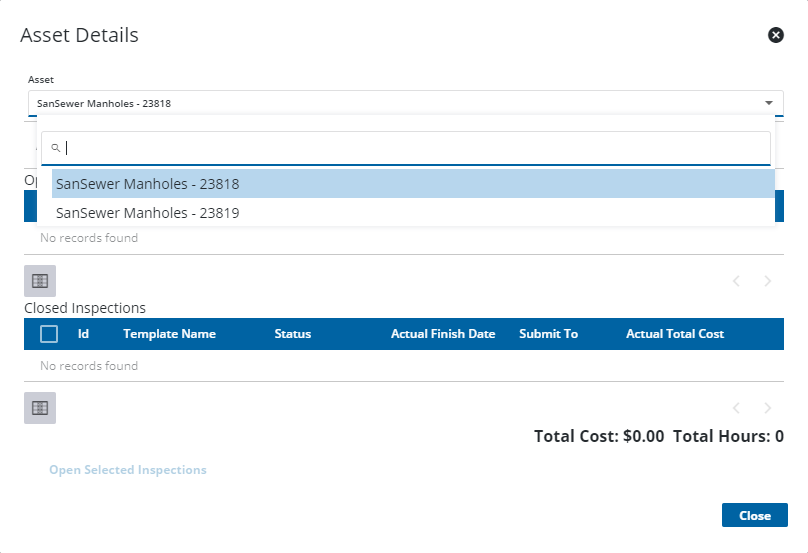This screenshot has width=808, height=553.
Task: Click the Status column header
Action: point(293,334)
